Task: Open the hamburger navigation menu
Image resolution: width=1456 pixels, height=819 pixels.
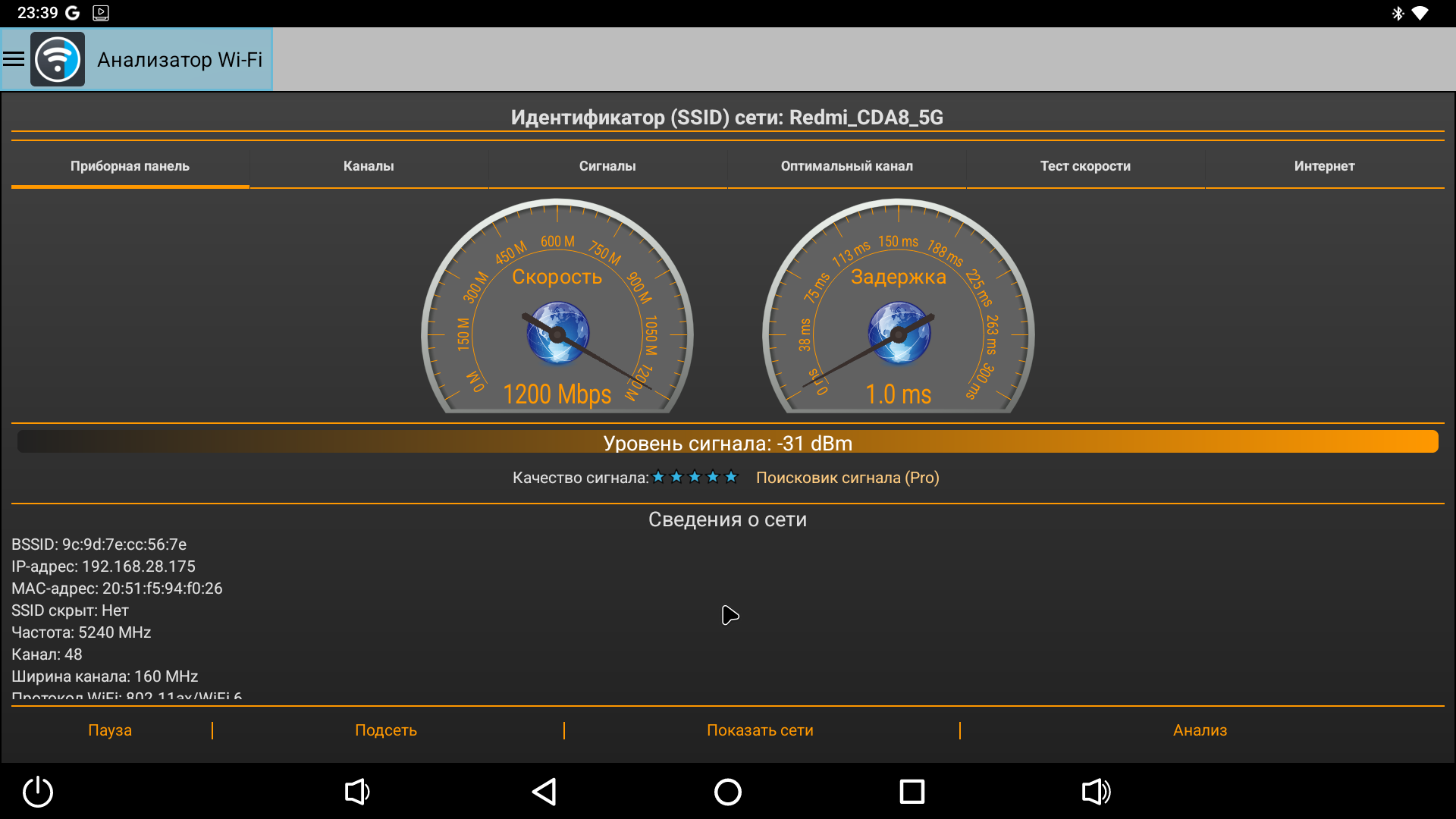Action: coord(14,59)
